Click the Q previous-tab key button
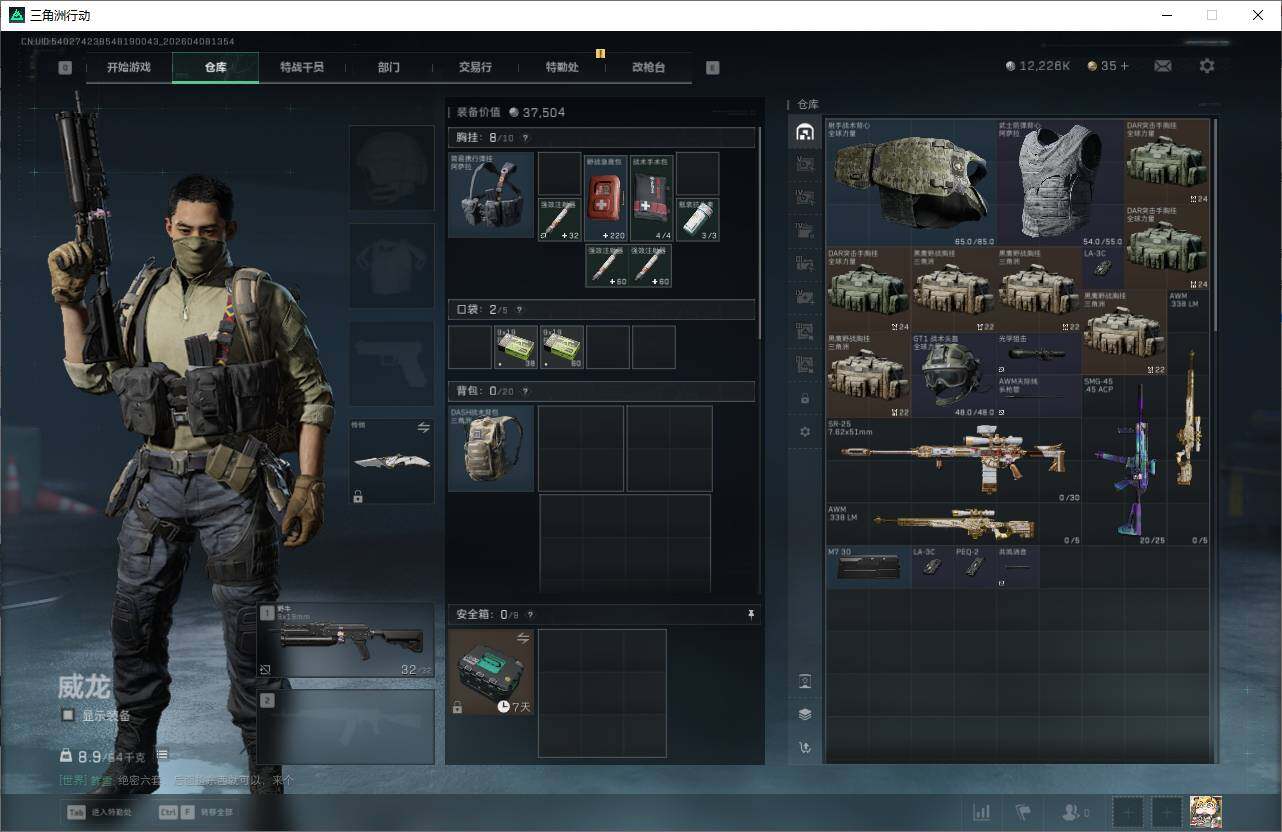The height and width of the screenshot is (832, 1282). (65, 68)
